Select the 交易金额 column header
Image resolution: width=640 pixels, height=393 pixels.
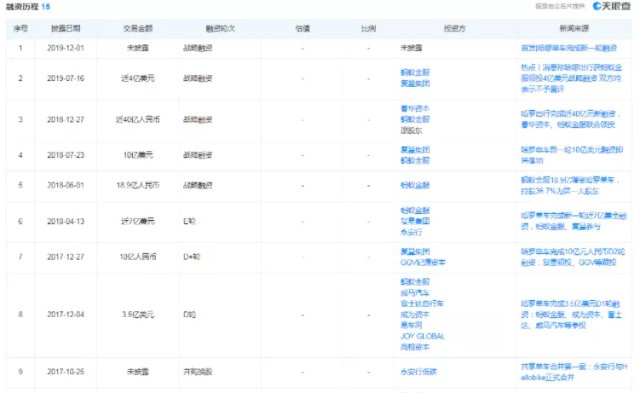coord(138,28)
